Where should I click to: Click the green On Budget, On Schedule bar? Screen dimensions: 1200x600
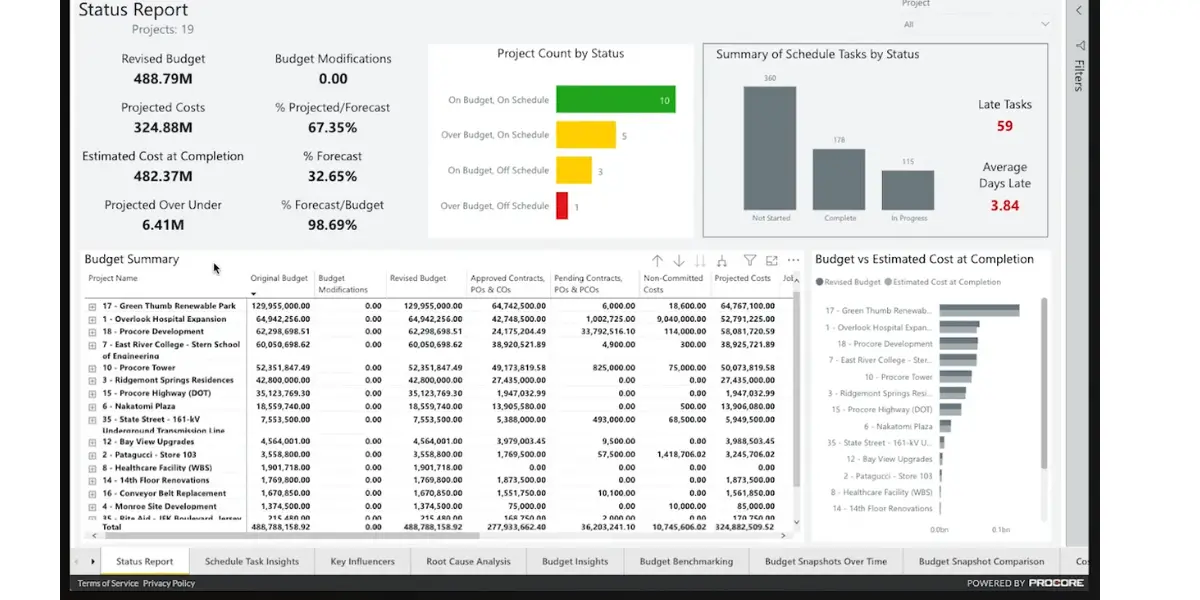pos(615,99)
